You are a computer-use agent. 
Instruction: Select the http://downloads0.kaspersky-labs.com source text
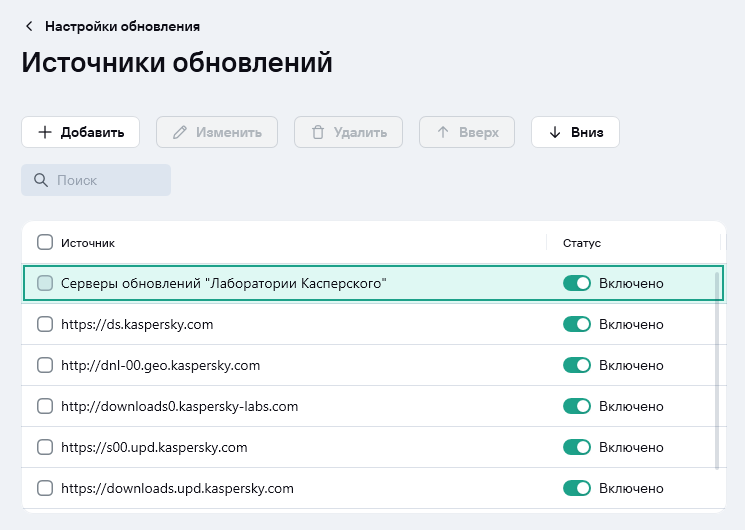179,406
